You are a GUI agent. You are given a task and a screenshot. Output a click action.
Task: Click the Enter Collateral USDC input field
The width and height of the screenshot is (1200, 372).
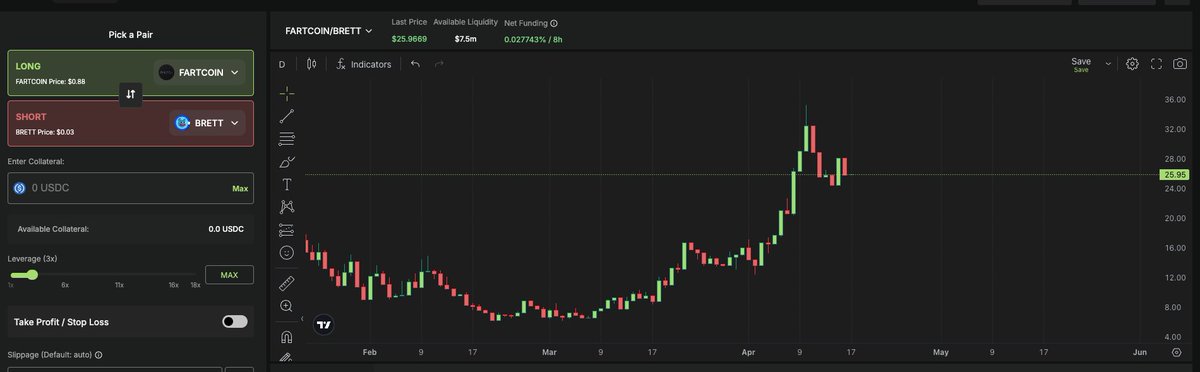point(131,188)
